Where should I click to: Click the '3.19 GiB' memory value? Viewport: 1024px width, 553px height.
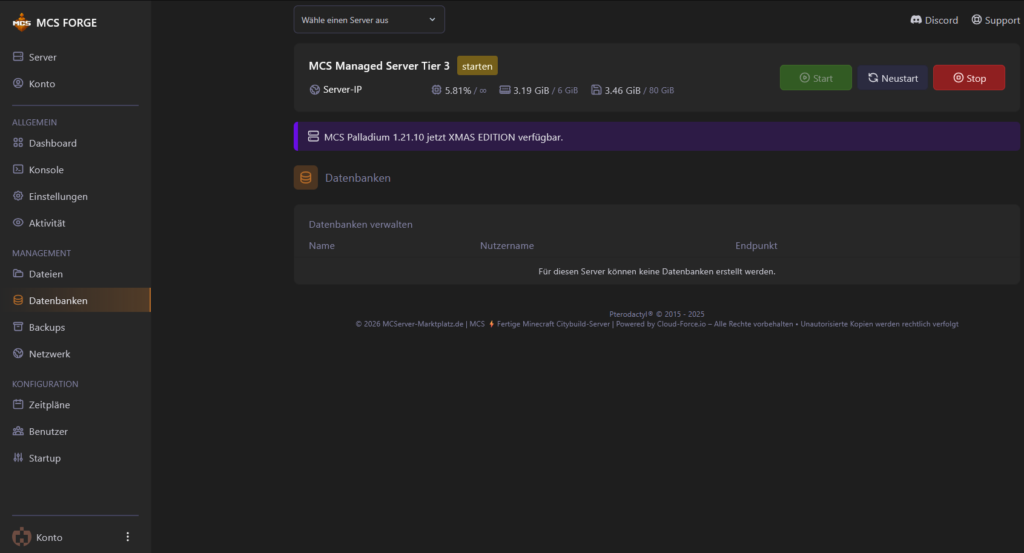531,90
